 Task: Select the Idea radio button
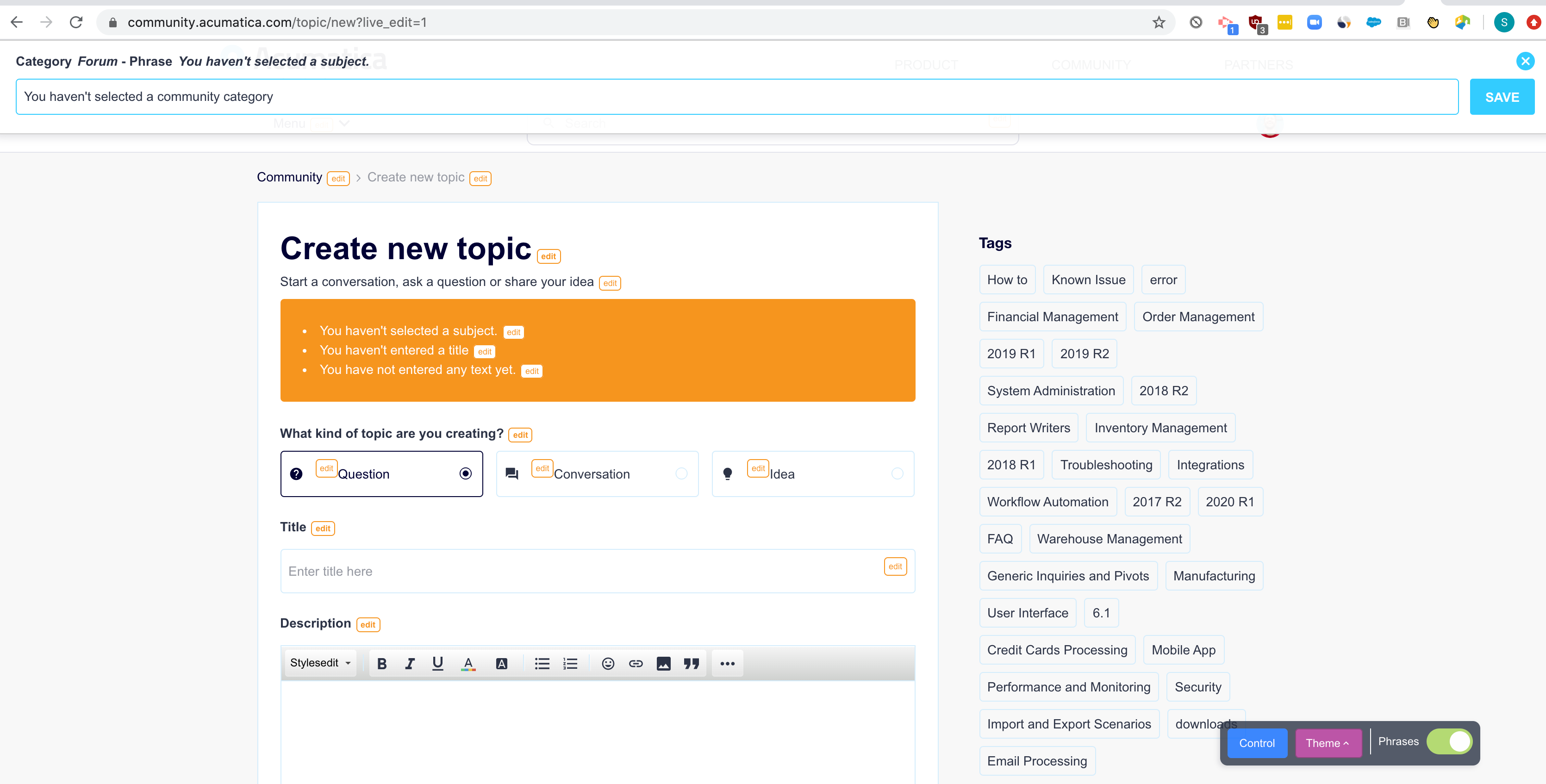pyautogui.click(x=897, y=473)
